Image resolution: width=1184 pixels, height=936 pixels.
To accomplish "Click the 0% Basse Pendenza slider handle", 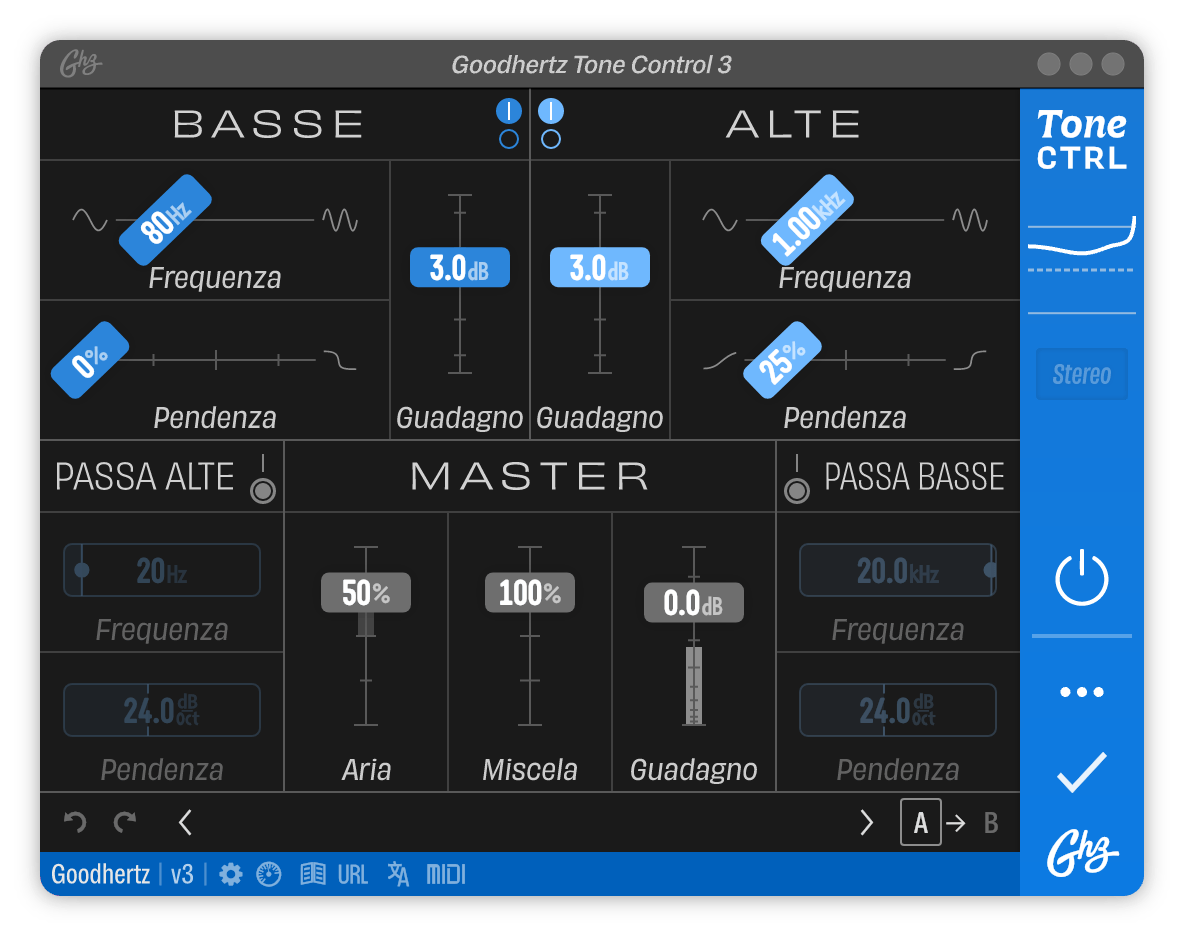I will 90,360.
